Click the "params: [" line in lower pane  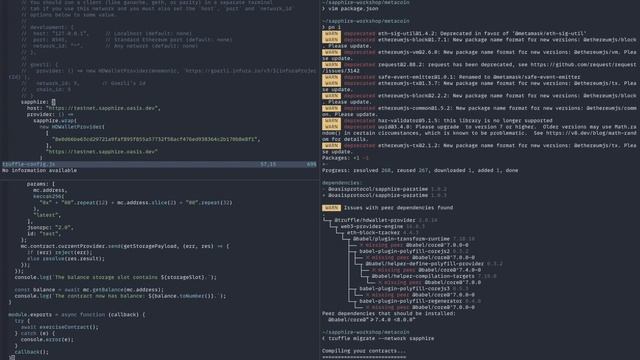pos(41,184)
